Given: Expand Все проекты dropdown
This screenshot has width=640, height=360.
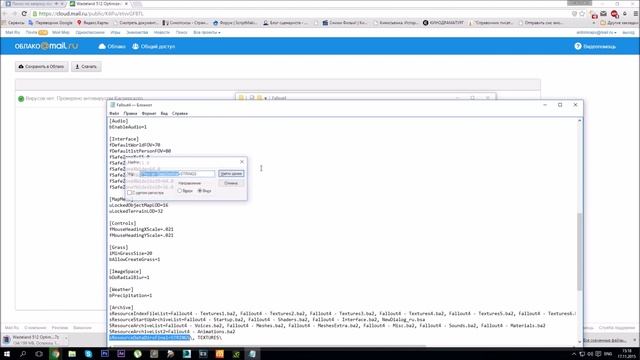Looking at the screenshot, I should (x=207, y=32).
